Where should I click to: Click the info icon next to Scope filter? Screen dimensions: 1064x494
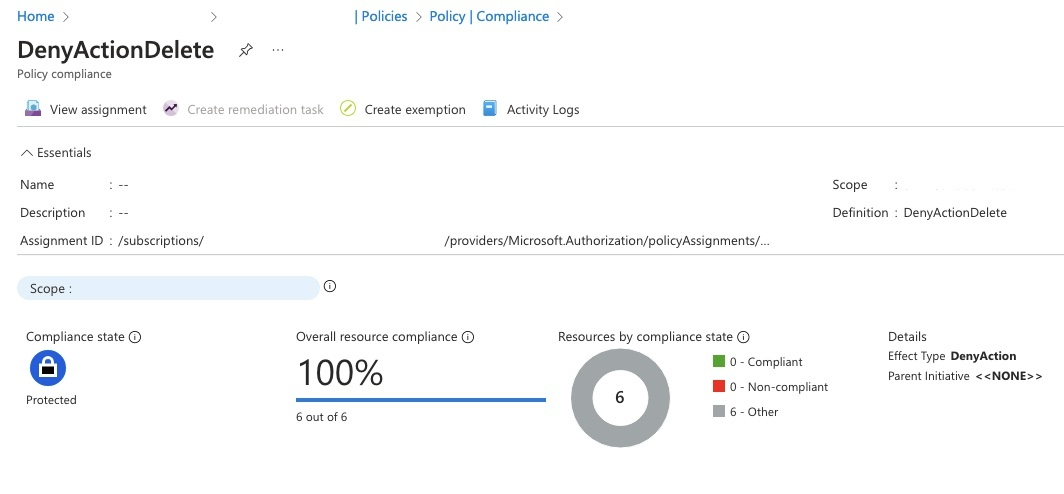tap(330, 286)
